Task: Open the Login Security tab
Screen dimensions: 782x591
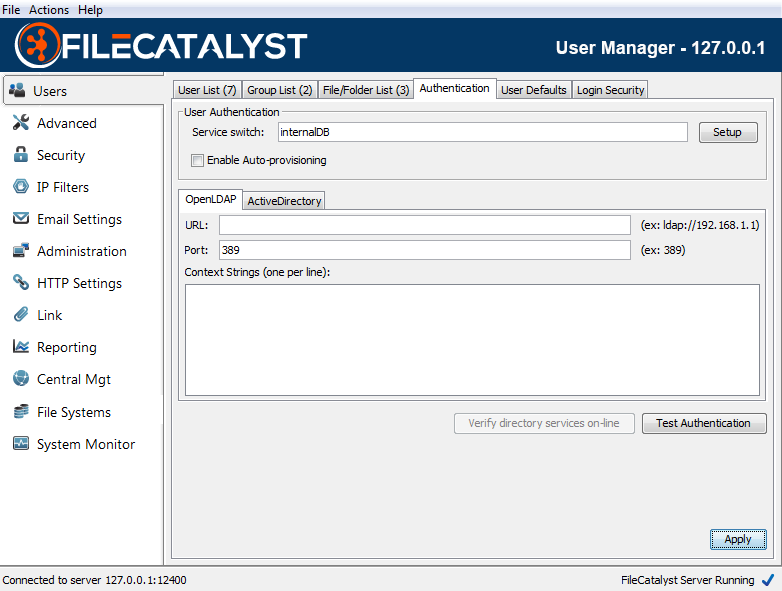Action: [610, 90]
